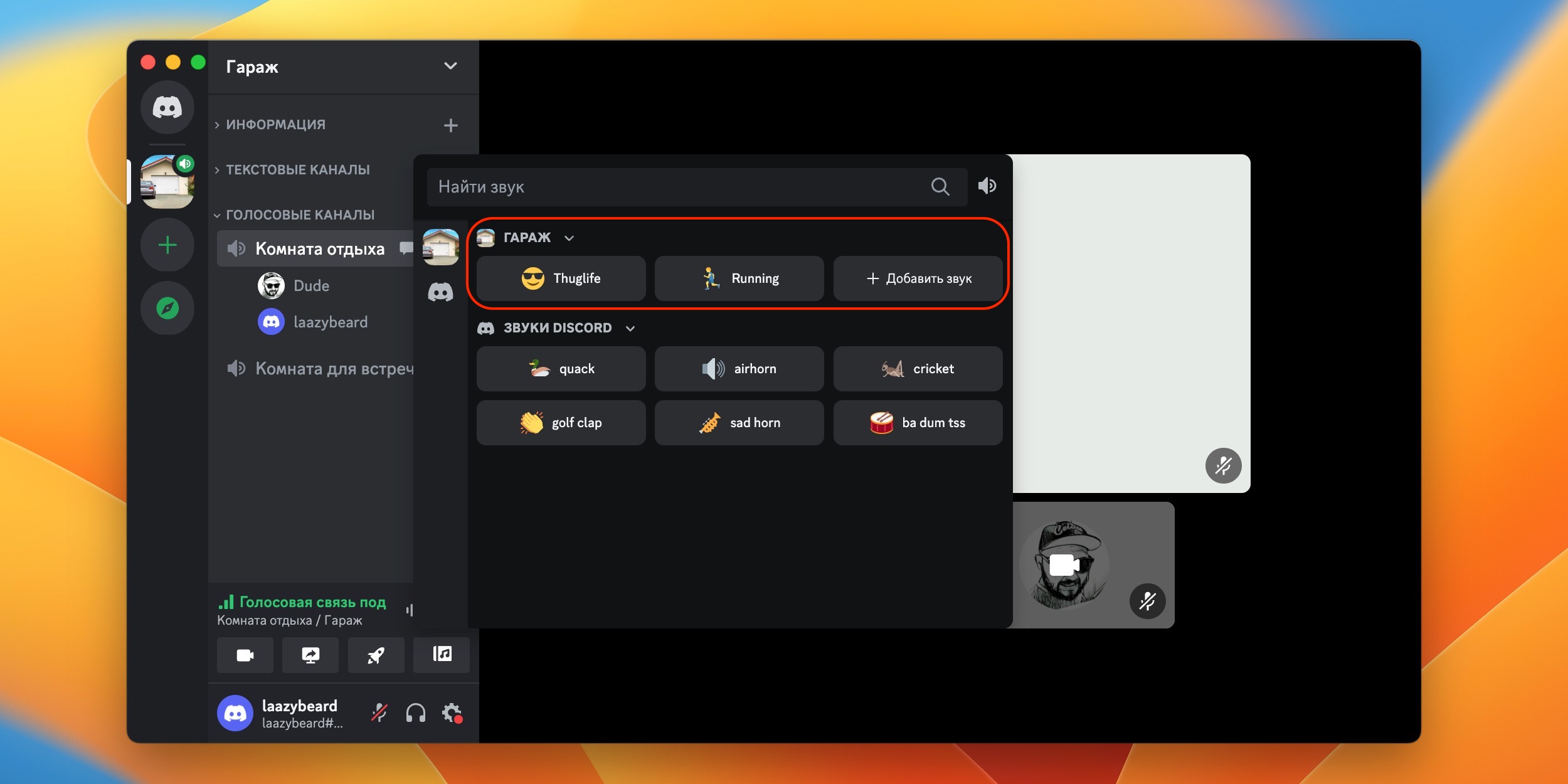Open the soundboard button in voice panel
Image resolution: width=1568 pixels, height=784 pixels.
(x=442, y=655)
